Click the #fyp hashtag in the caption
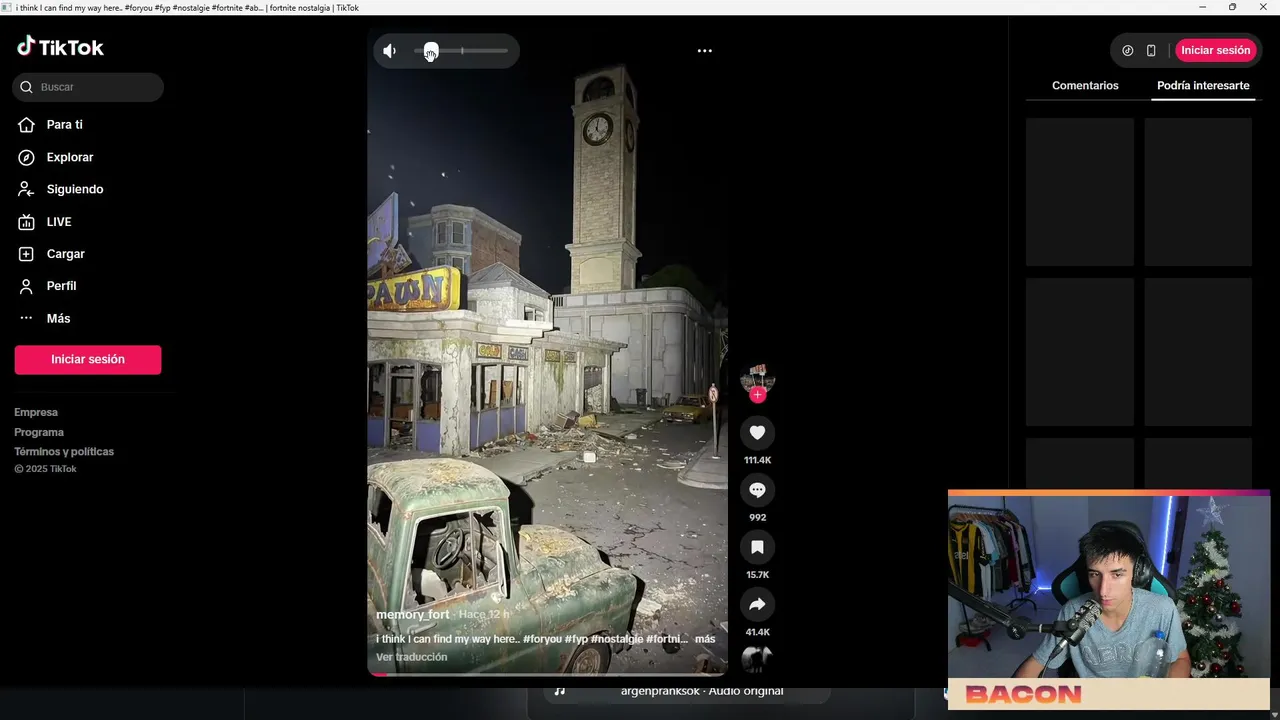Viewport: 1280px width, 720px height. pos(576,639)
